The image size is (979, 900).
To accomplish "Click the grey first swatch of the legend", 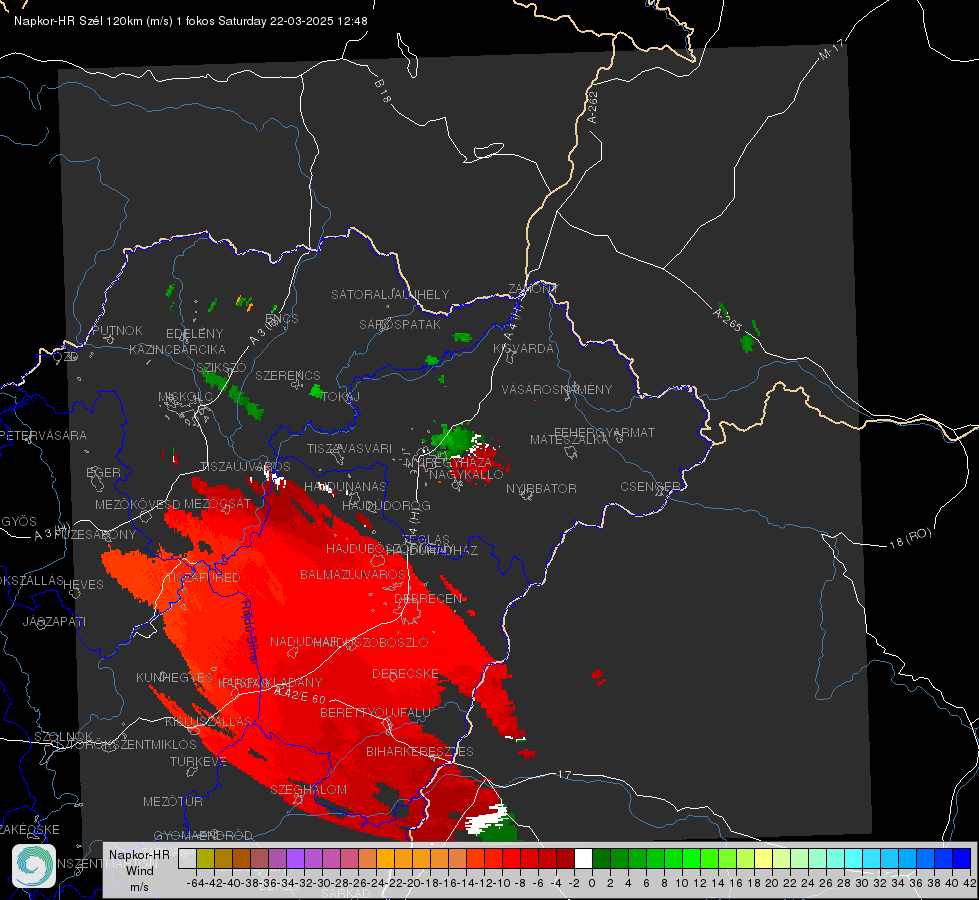I will (x=187, y=858).
